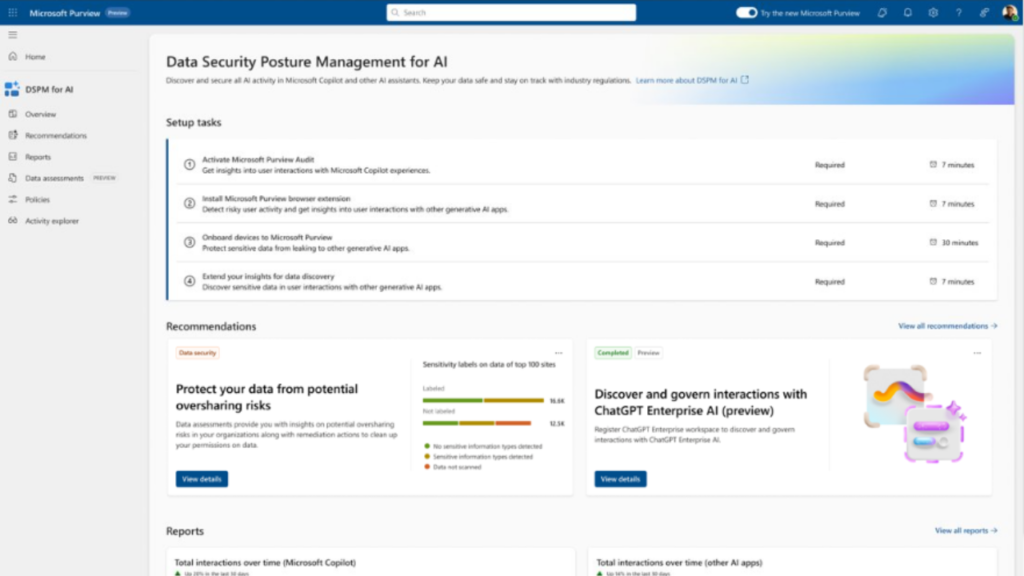The width and height of the screenshot is (1024, 576).
Task: Go to Reports in the left navigation
Action: tap(38, 157)
